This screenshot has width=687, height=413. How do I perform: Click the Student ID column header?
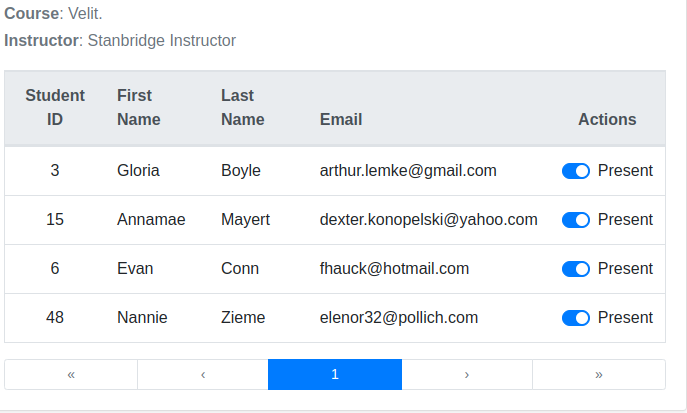[55, 107]
